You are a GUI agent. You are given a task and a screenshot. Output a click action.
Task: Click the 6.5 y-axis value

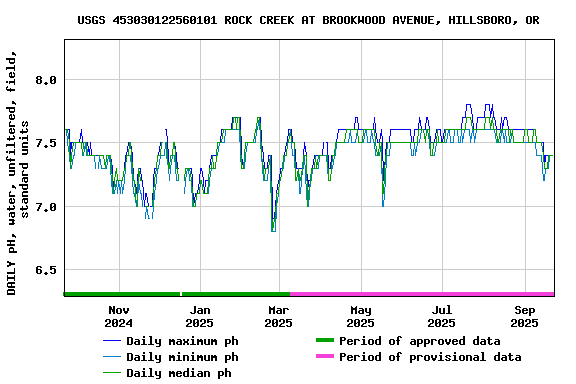click(46, 270)
